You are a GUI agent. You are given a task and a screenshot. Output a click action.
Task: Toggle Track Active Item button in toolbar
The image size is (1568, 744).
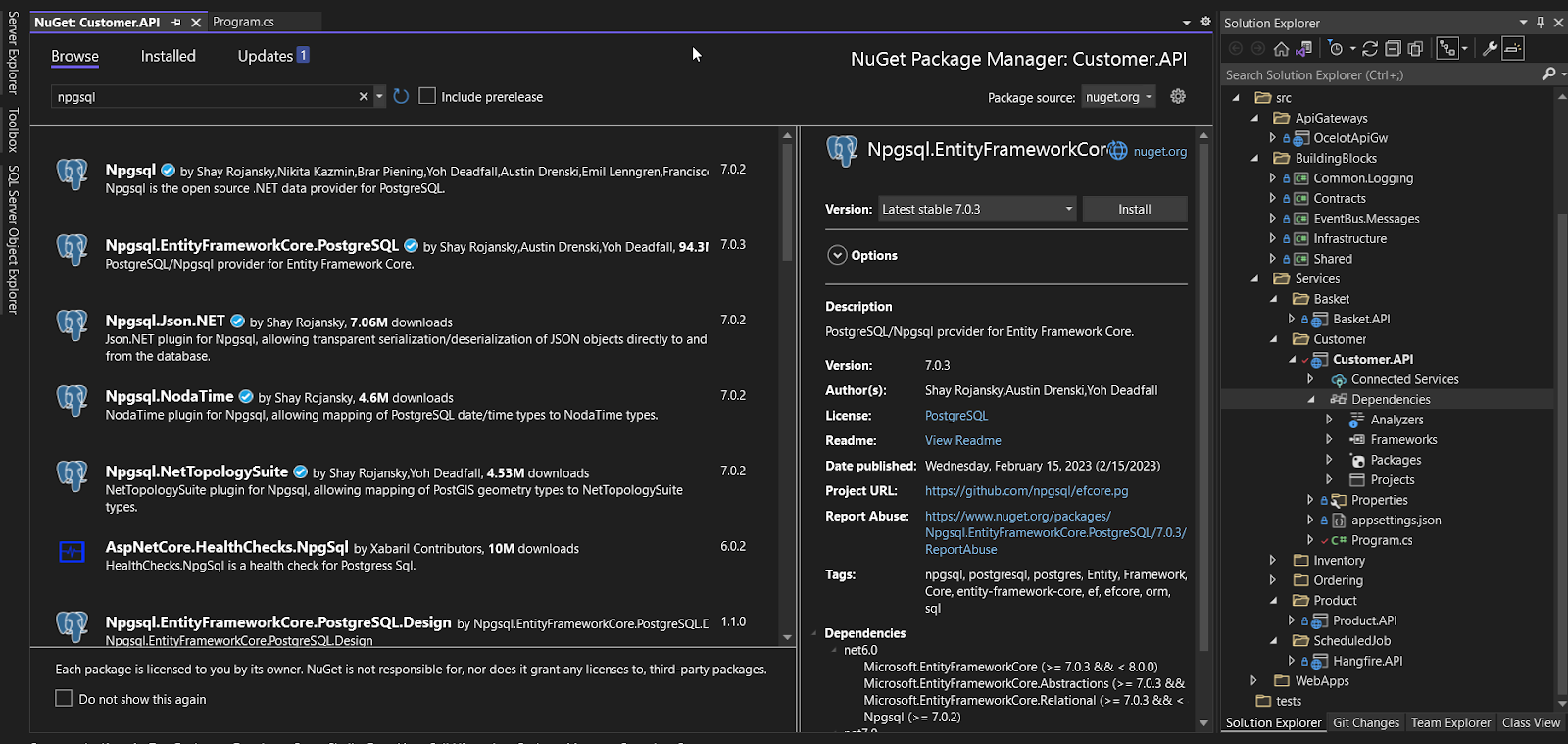coord(1447,48)
